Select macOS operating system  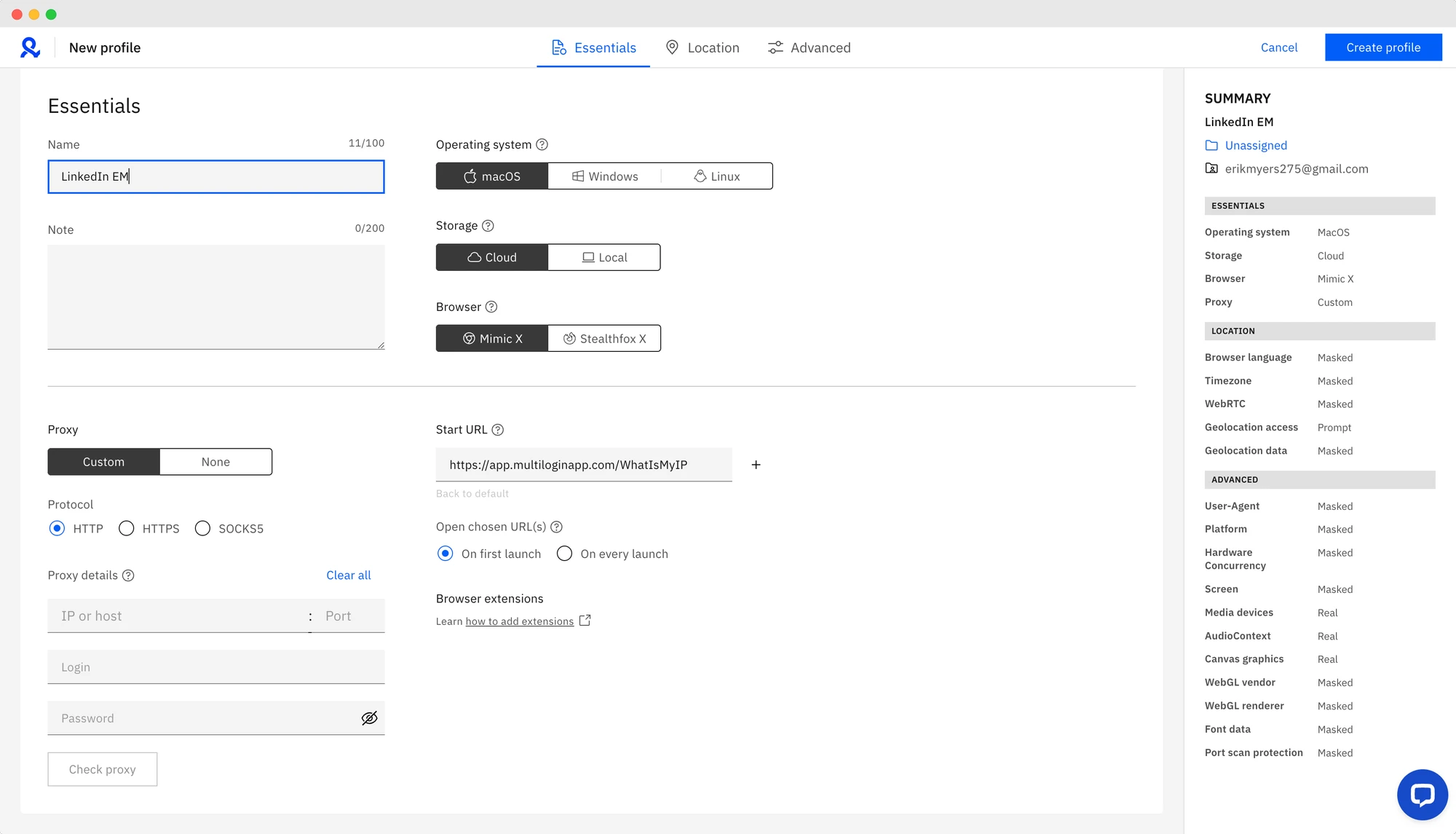[492, 176]
